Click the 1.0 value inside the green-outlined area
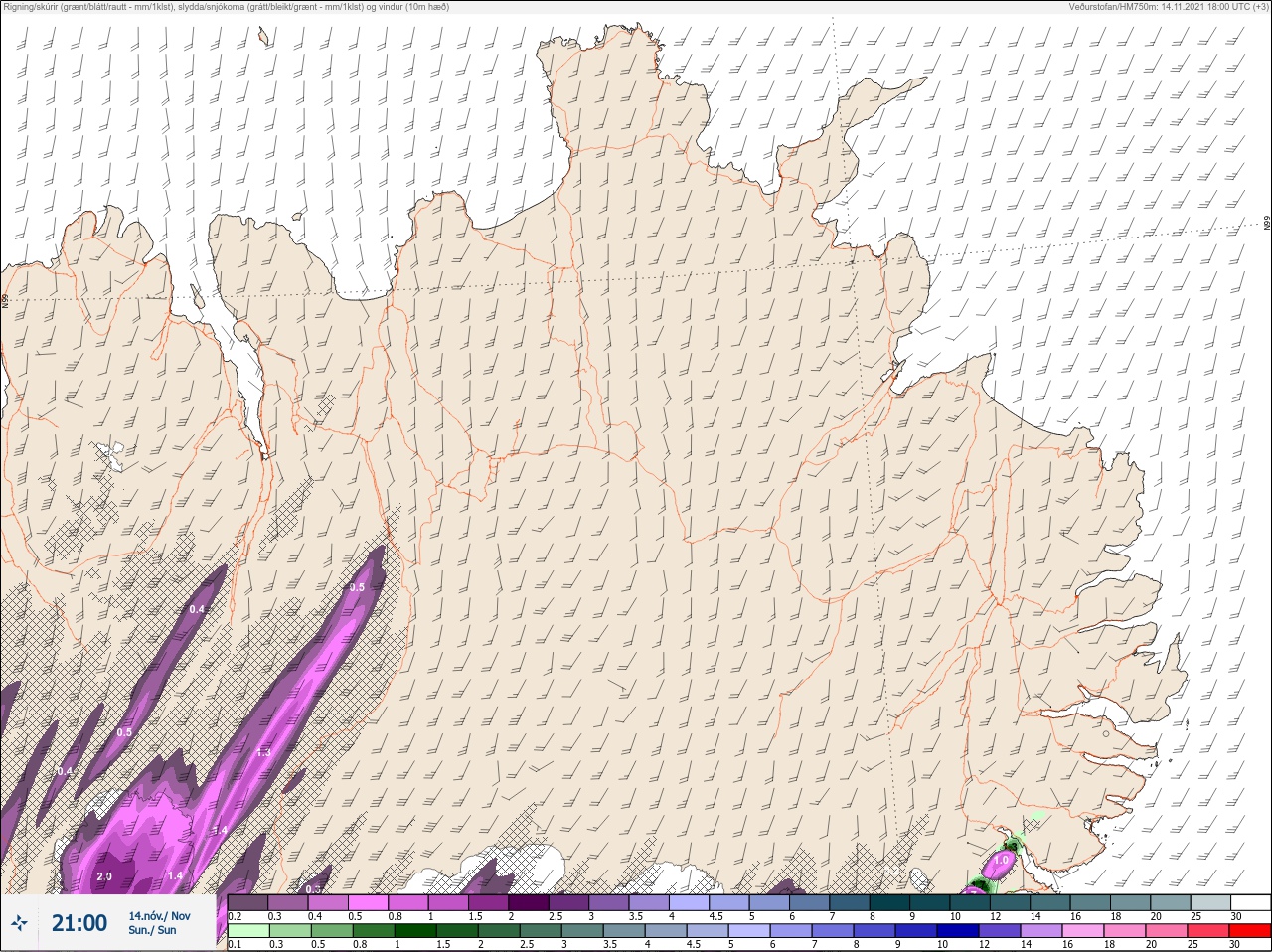 click(x=1002, y=860)
